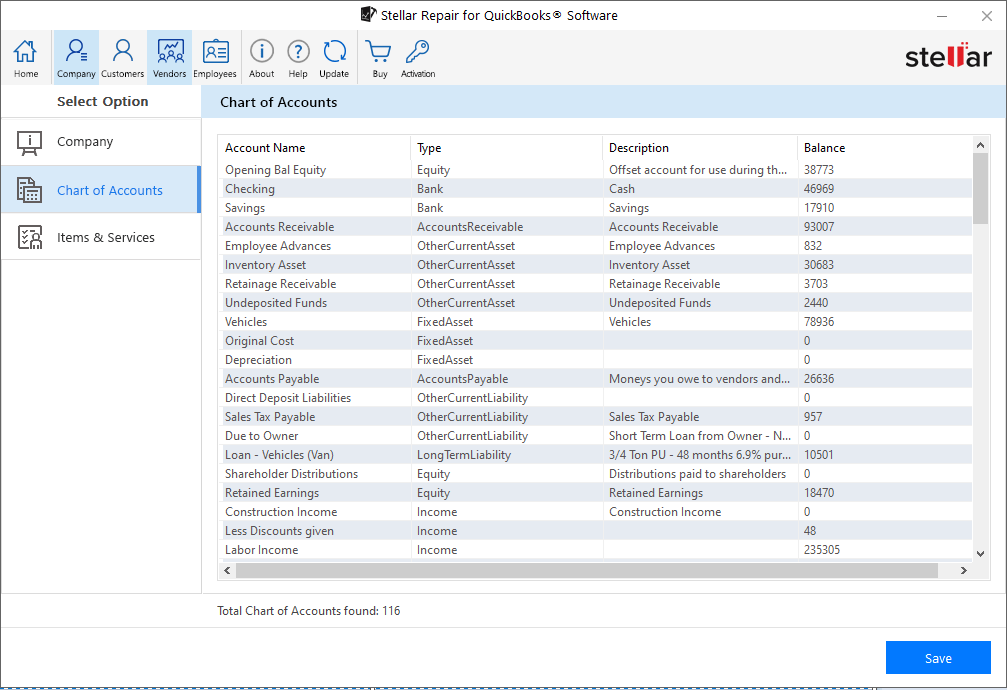Click 'Moneys you owe to vendors' description

click(x=699, y=379)
